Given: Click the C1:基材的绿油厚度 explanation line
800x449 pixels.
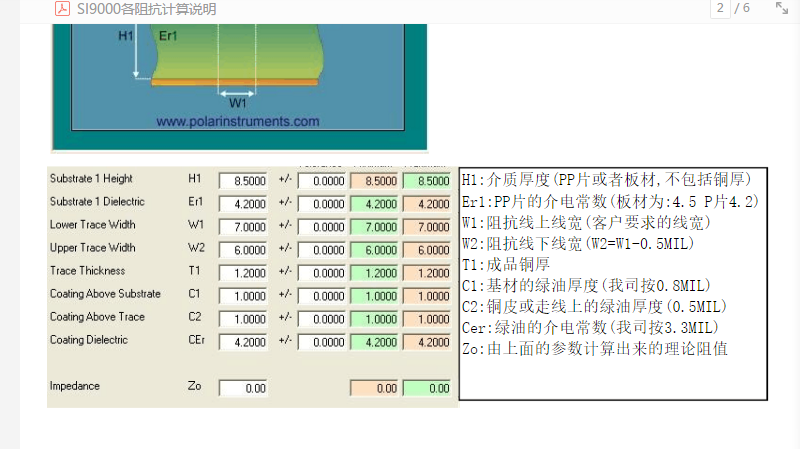Looking at the screenshot, I should click(586, 286).
